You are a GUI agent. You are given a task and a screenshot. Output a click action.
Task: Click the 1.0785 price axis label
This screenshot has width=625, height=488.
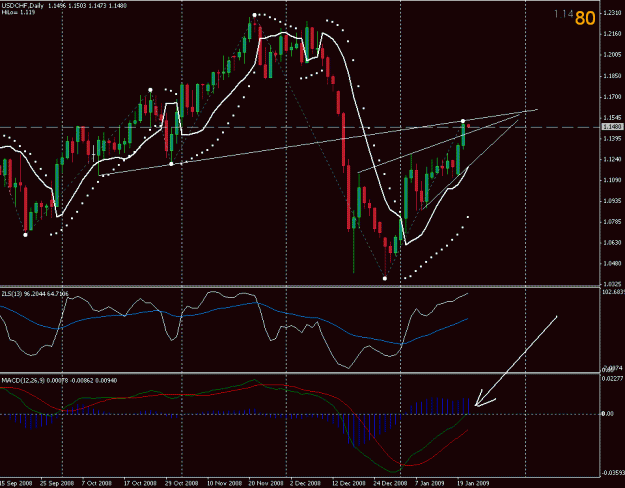coord(612,221)
